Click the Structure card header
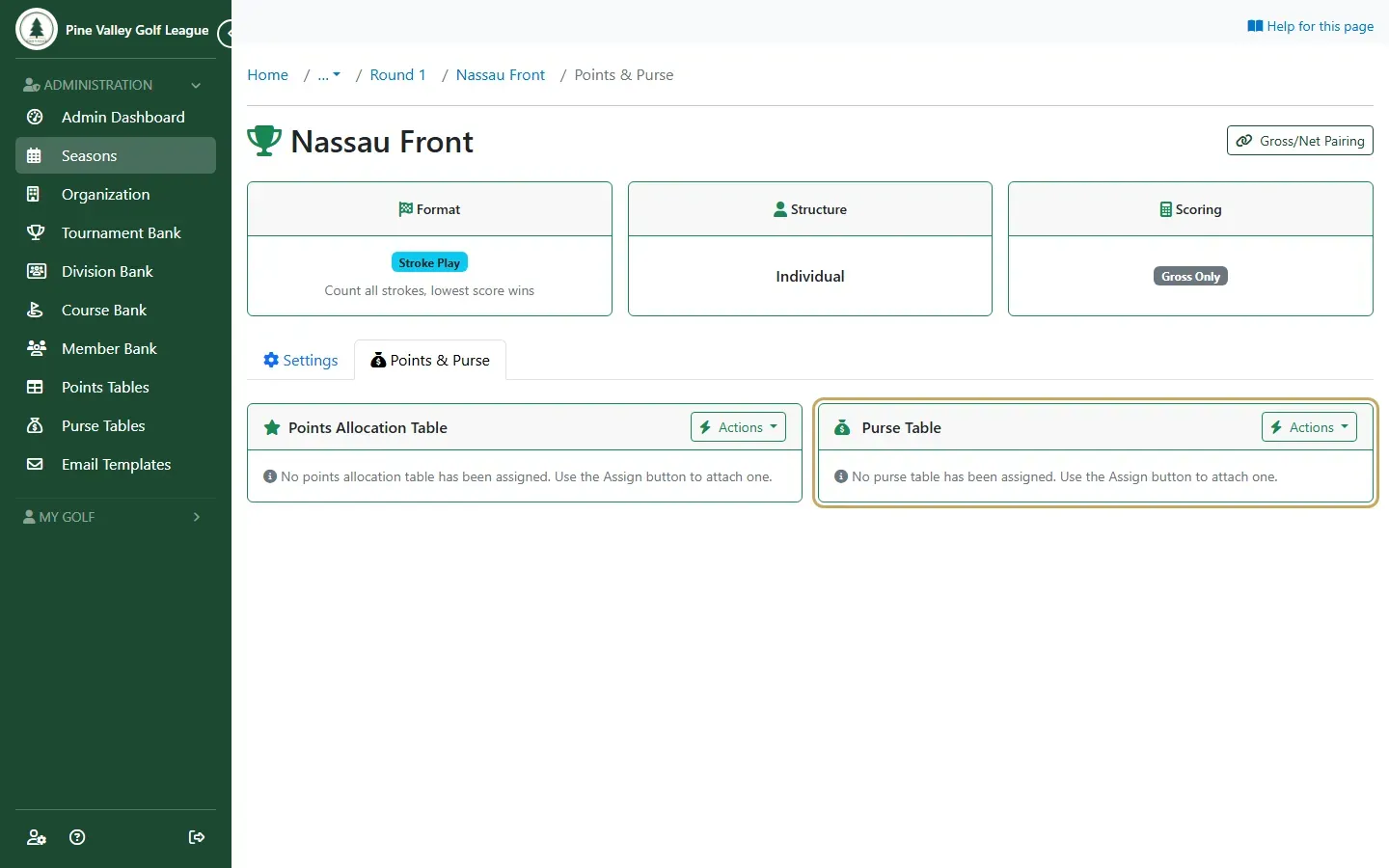 click(810, 209)
